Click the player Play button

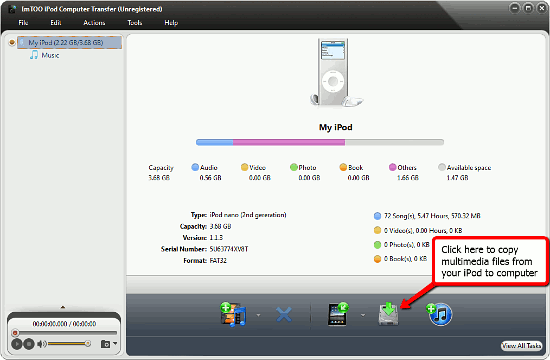tap(16, 344)
